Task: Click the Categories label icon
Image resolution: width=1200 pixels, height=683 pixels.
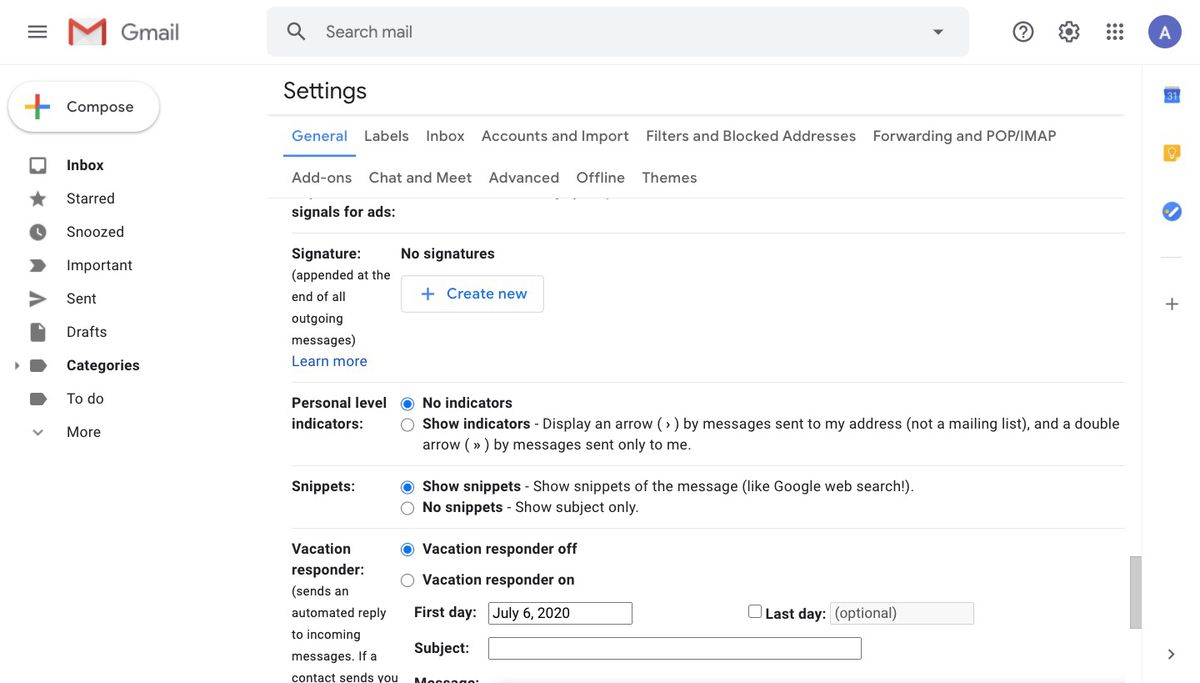Action: pyautogui.click(x=38, y=365)
